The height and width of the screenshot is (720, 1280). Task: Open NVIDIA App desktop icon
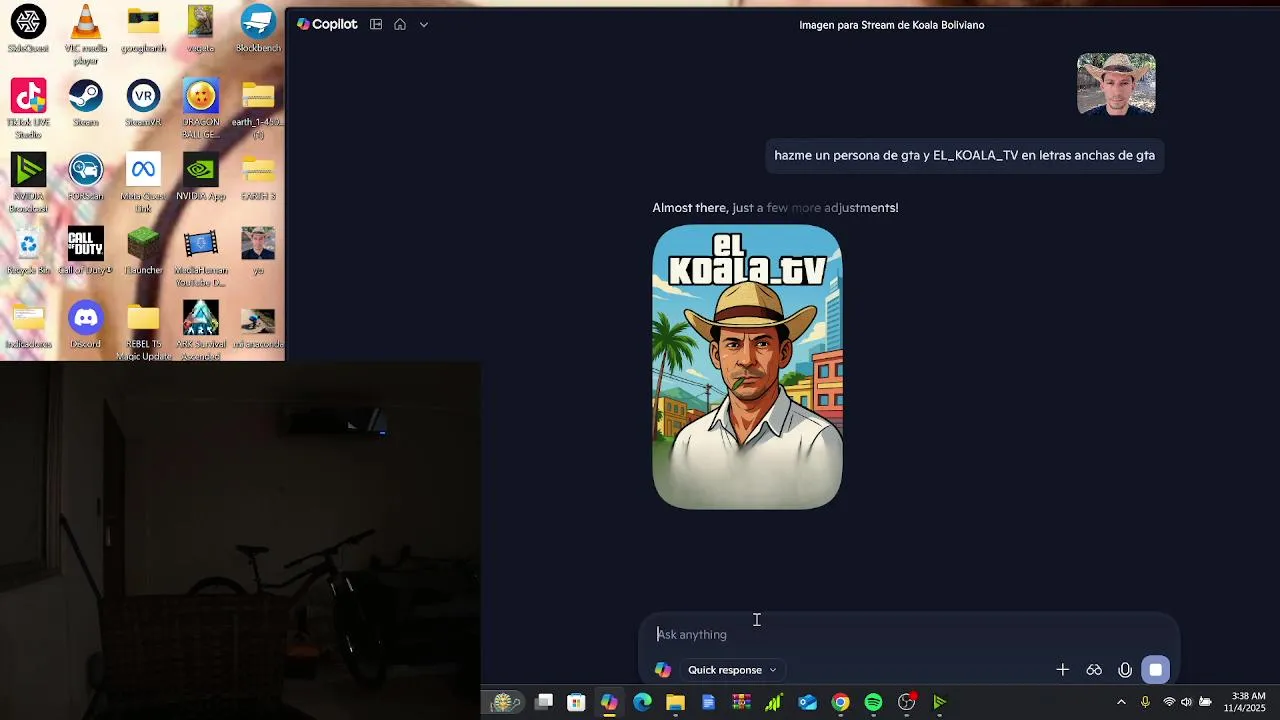point(201,178)
